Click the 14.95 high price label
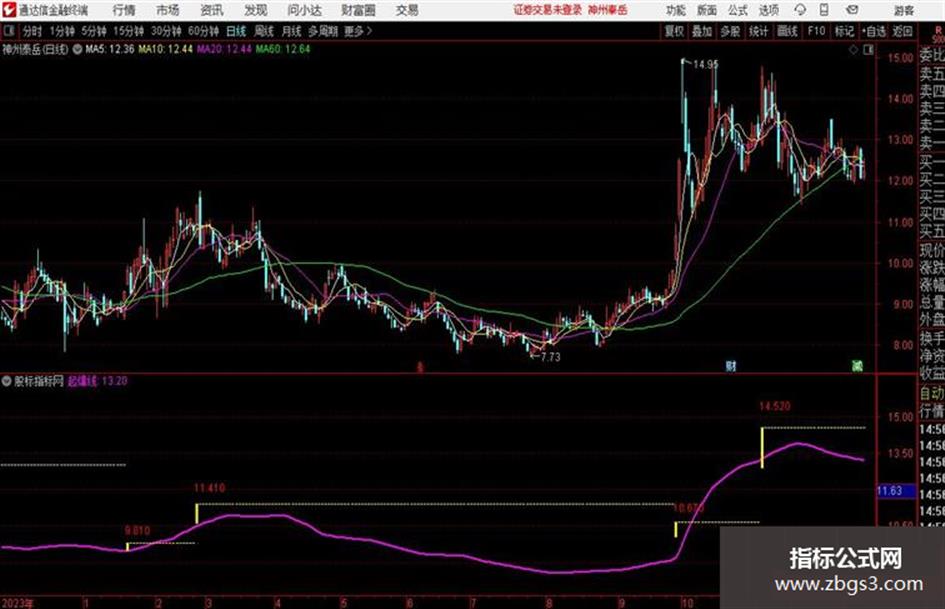Screen dimensions: 945x609 tap(705, 65)
